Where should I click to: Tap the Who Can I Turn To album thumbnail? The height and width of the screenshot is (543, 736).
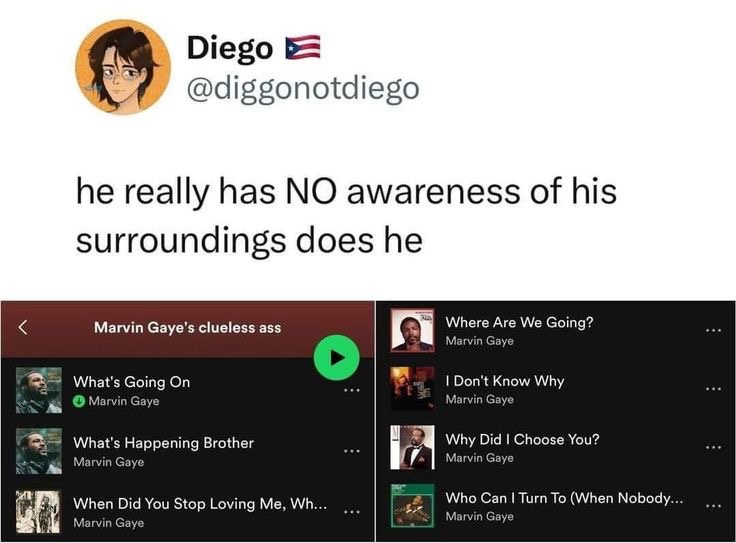coord(413,506)
